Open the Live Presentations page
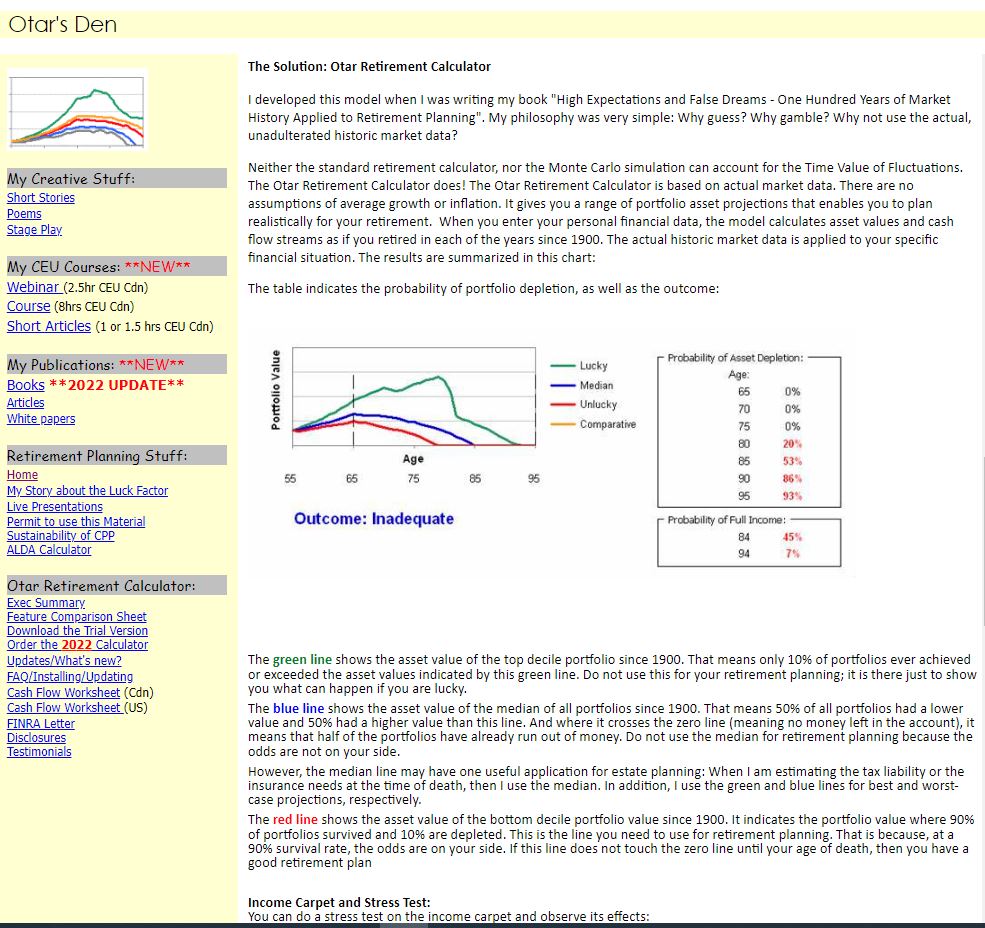The width and height of the screenshot is (985, 928). 55,507
